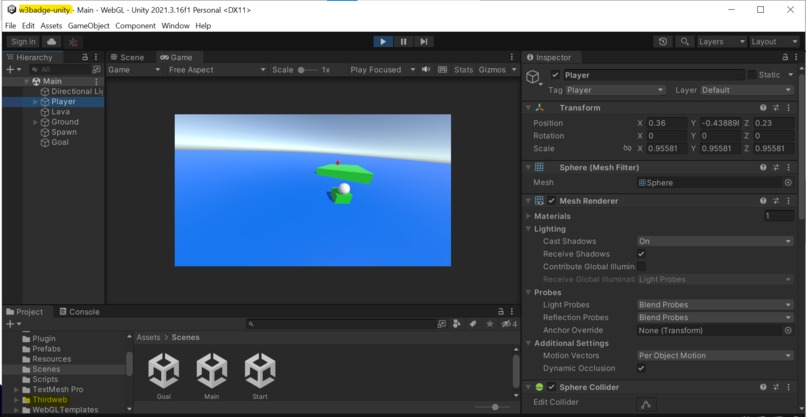Viewport: 806px width, 417px height.
Task: Click the Game view shortcuts grid icon
Action: 442,69
